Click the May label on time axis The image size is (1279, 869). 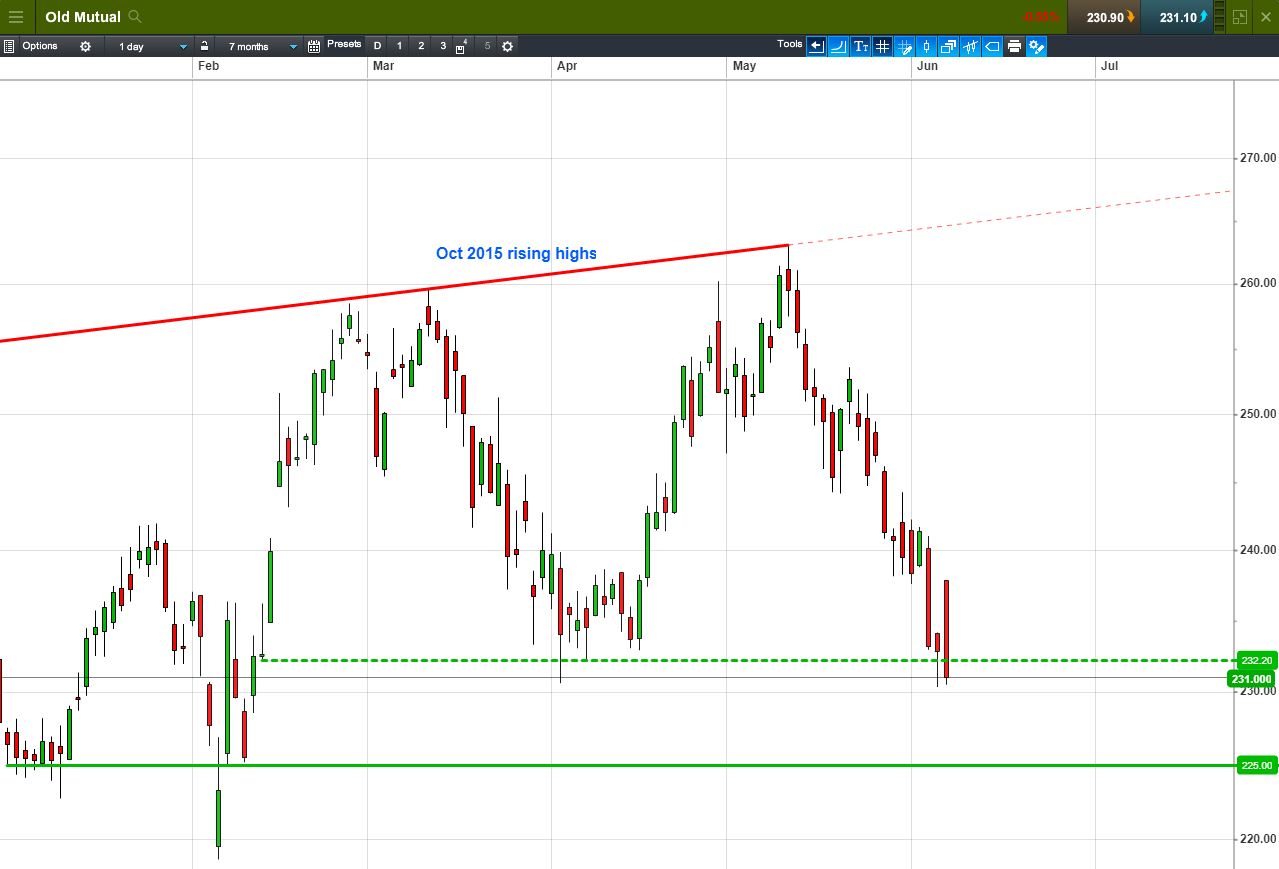click(744, 66)
